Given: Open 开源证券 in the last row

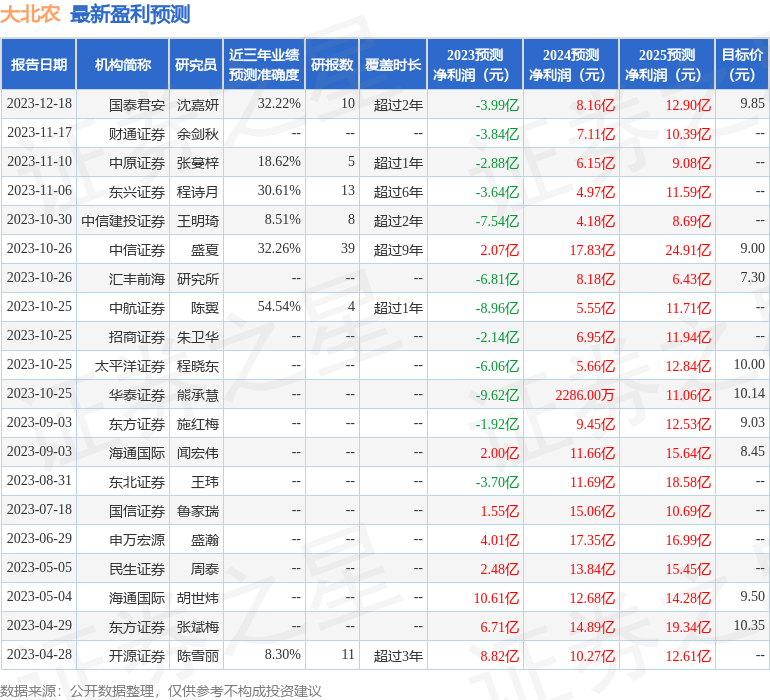Looking at the screenshot, I should coord(137,656).
